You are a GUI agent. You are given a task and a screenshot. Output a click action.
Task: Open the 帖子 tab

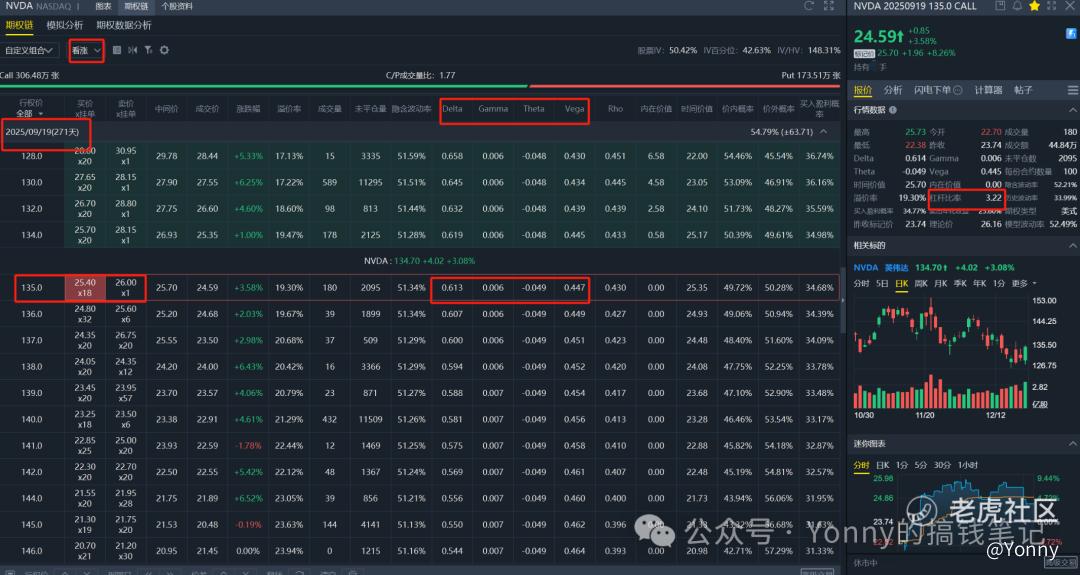click(1024, 90)
